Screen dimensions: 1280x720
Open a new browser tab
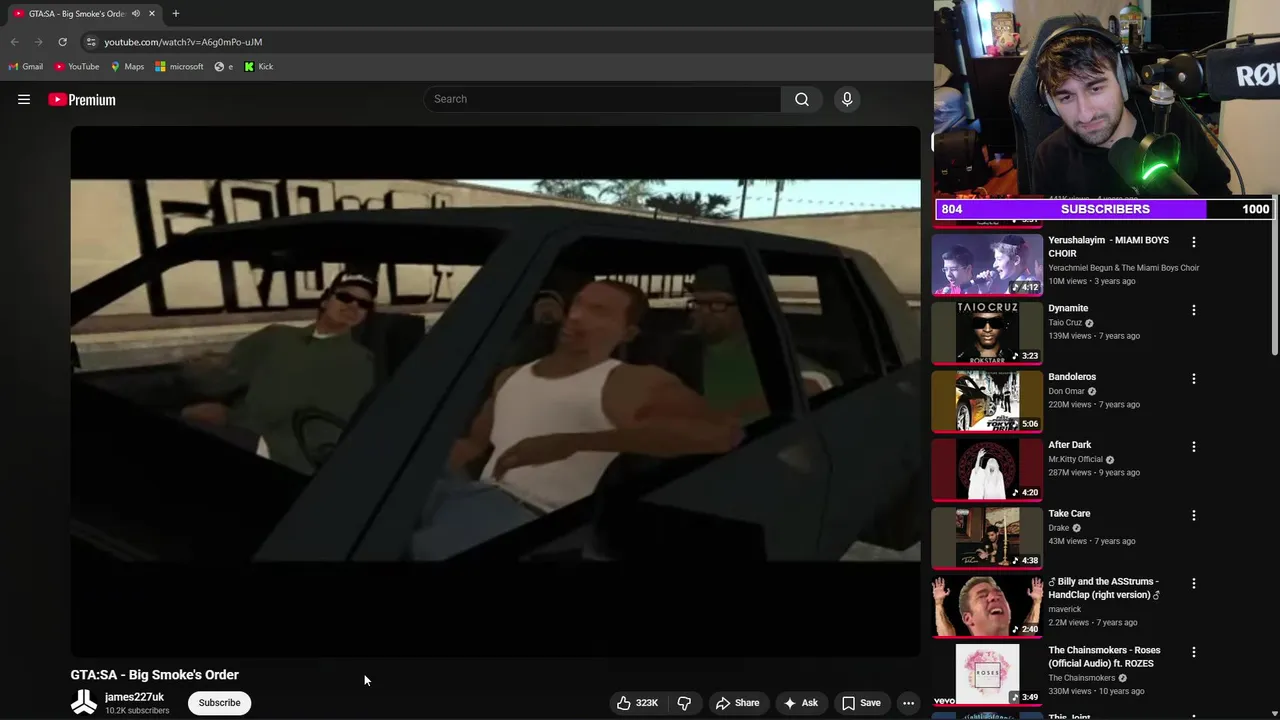tap(176, 14)
